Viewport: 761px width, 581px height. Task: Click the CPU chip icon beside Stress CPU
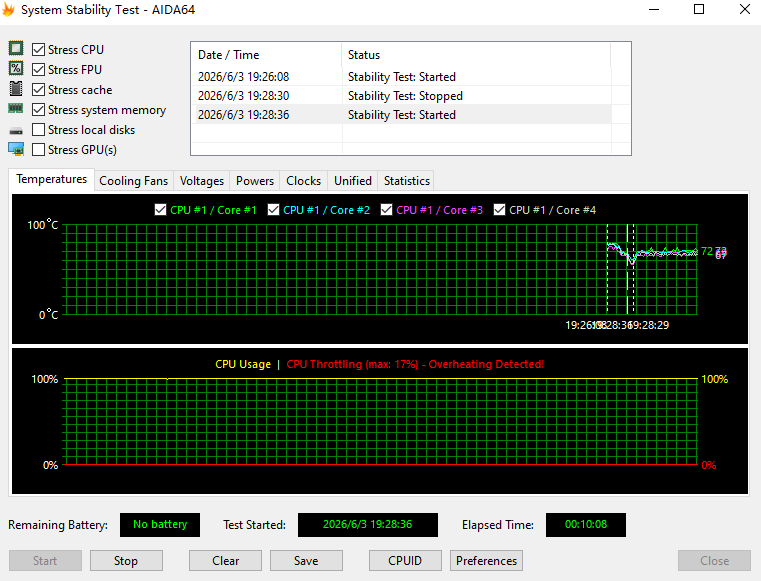pyautogui.click(x=16, y=49)
